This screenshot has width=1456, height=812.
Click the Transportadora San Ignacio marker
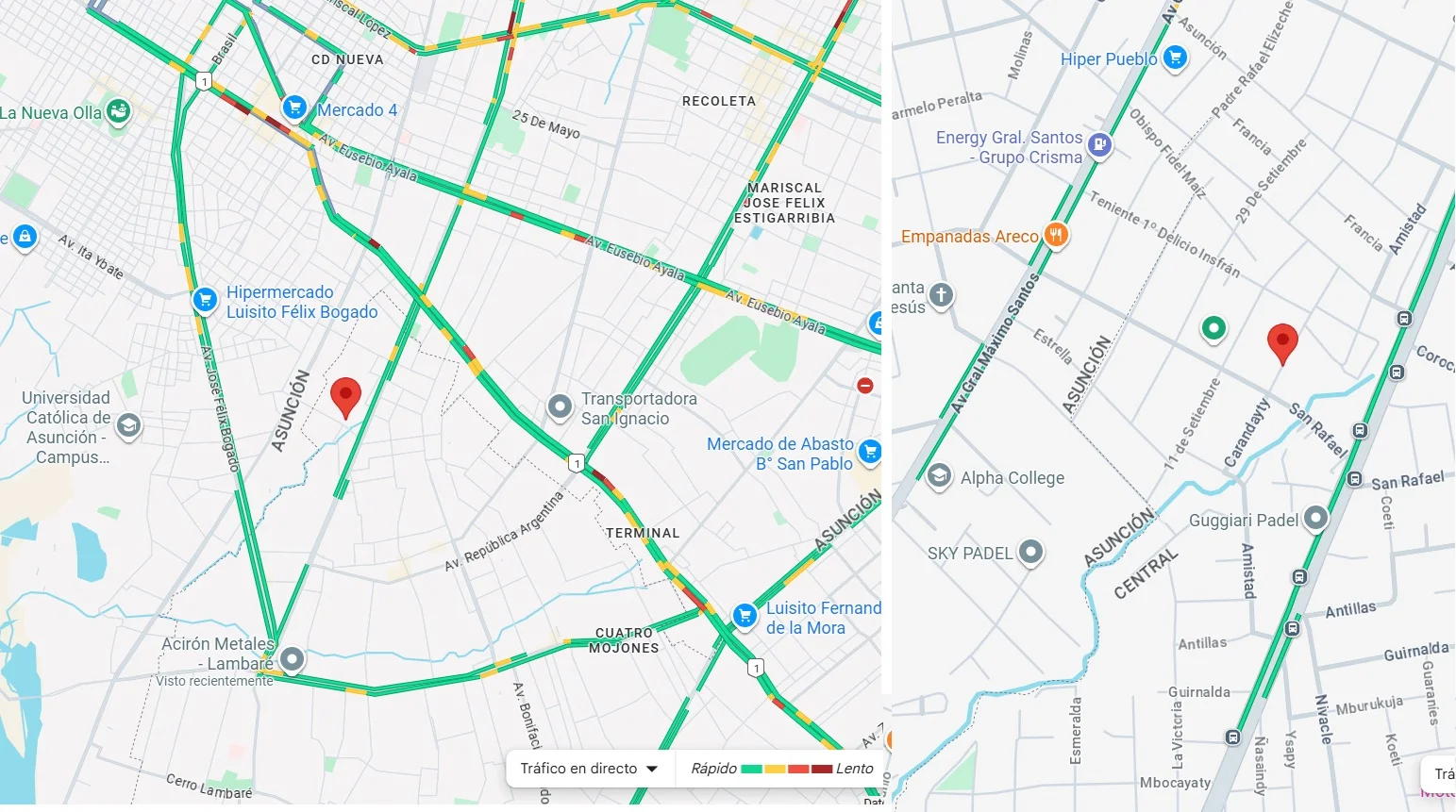[x=561, y=407]
